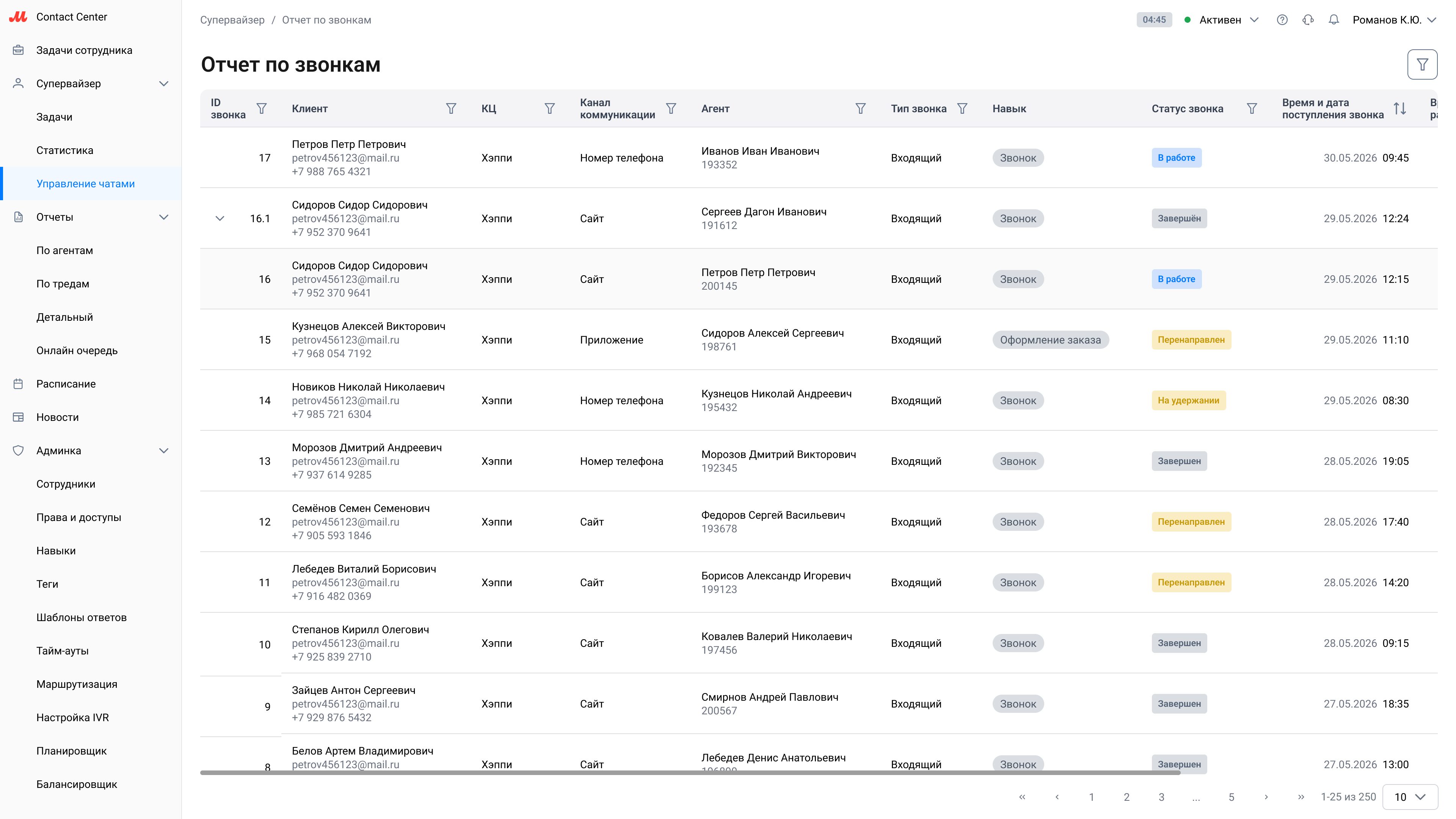Open the page filter funnel button
1456x819 pixels.
point(1422,65)
